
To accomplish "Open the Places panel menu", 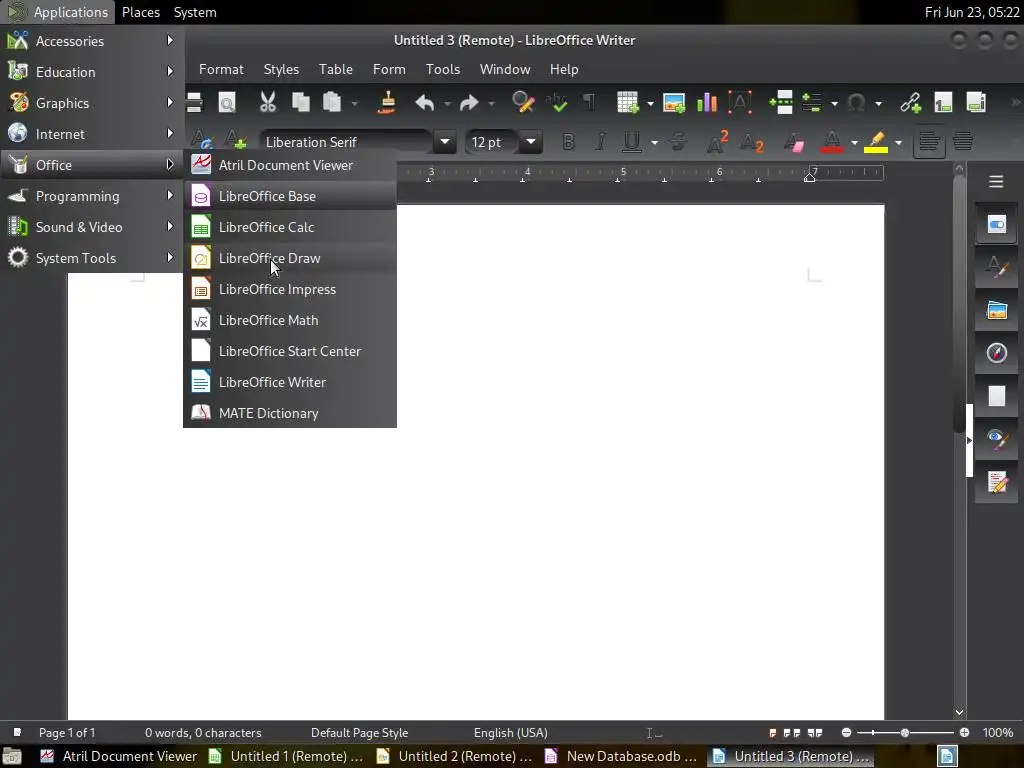I will pos(140,12).
